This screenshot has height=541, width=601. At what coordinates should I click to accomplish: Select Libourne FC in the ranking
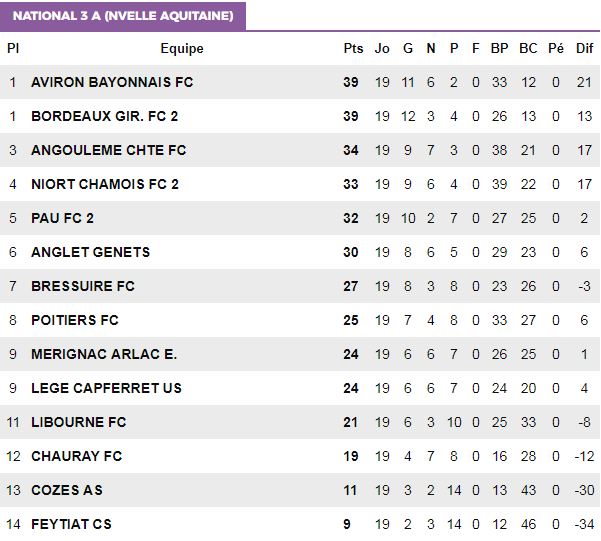click(x=79, y=422)
